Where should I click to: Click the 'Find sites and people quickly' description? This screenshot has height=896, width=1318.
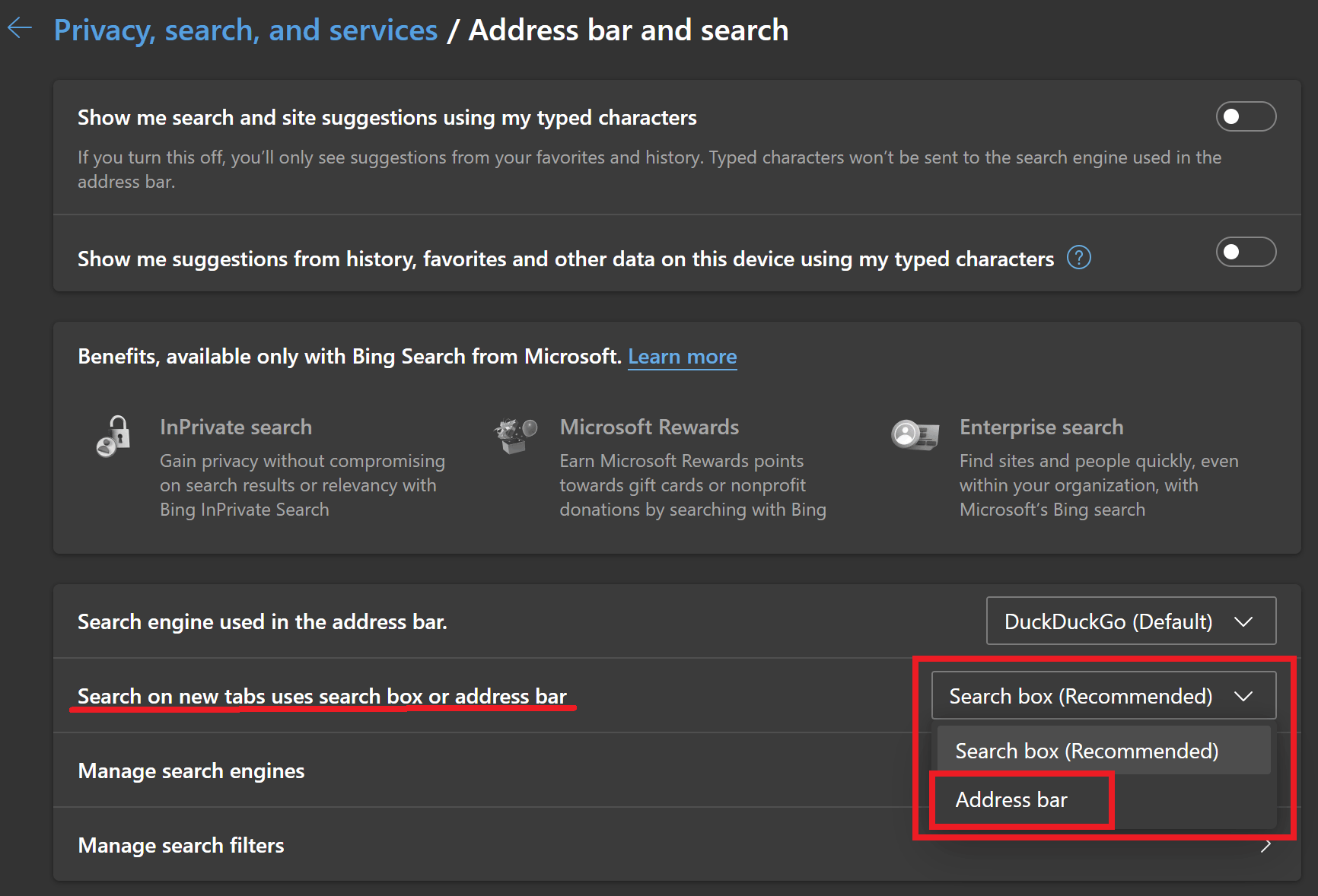pos(1099,485)
